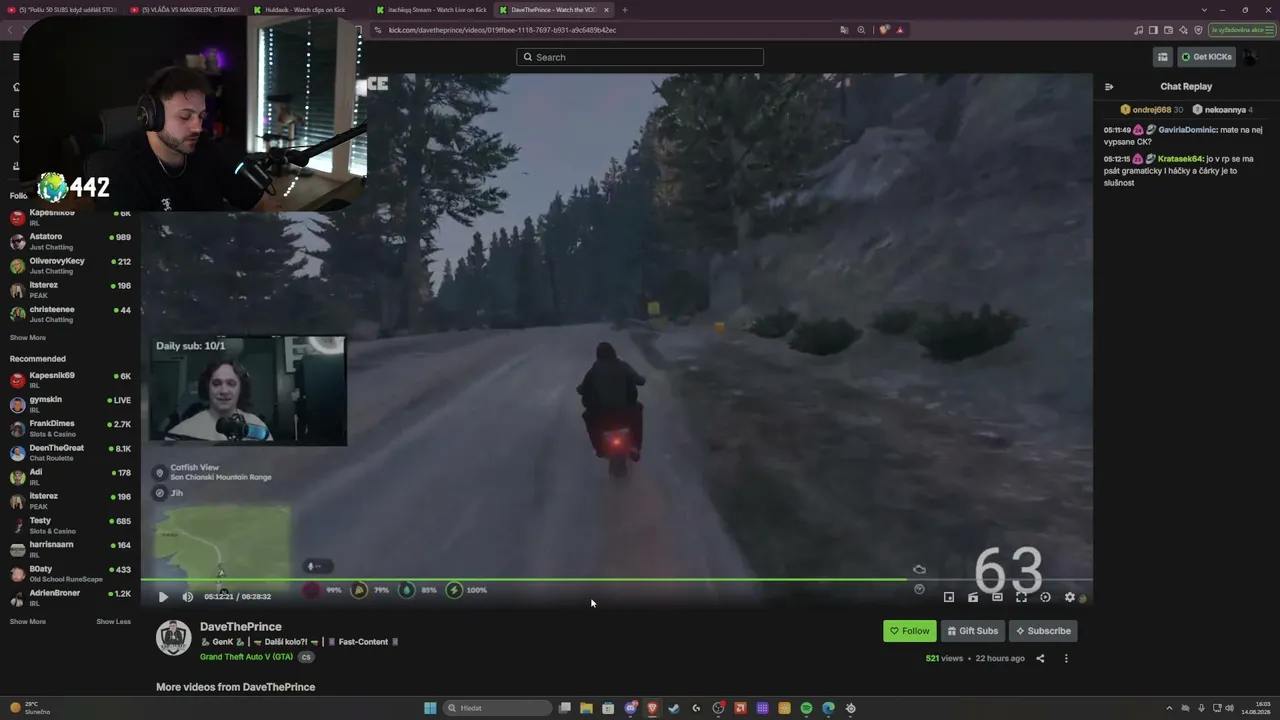Image resolution: width=1280 pixels, height=720 pixels.
Task: Toggle the Brave sidebar panel
Action: coord(1153,30)
